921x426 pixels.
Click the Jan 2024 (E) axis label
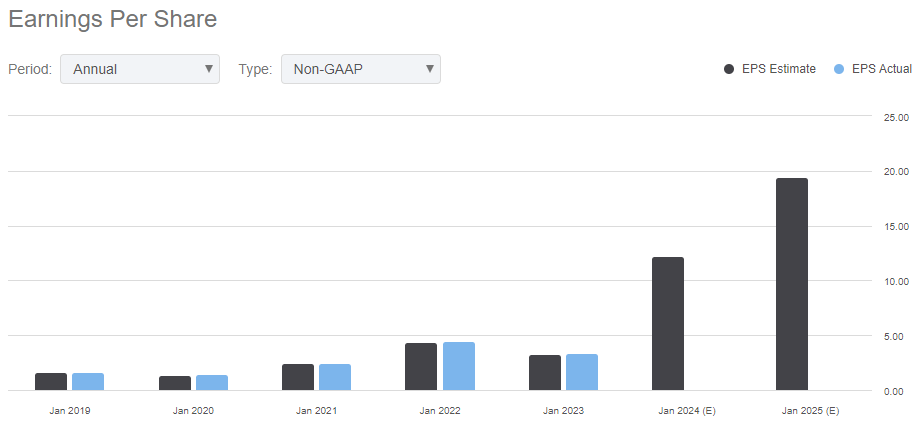[687, 411]
